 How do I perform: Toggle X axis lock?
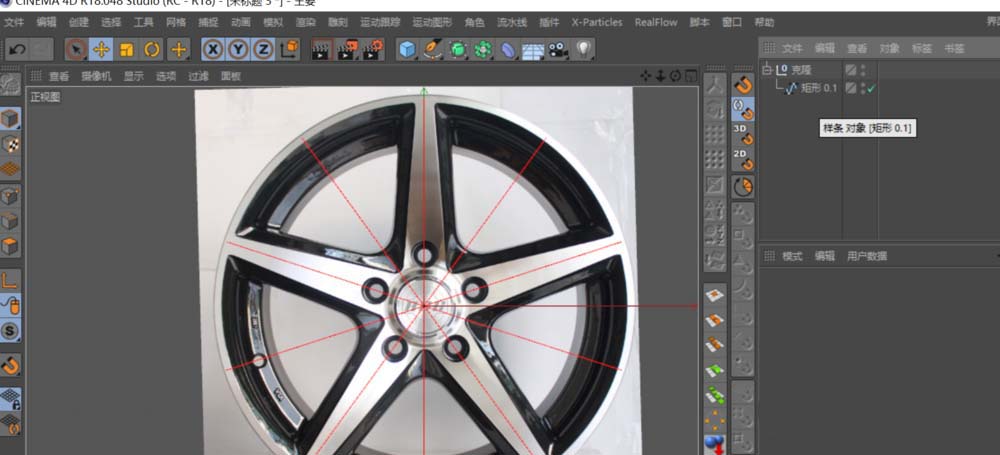(x=213, y=49)
